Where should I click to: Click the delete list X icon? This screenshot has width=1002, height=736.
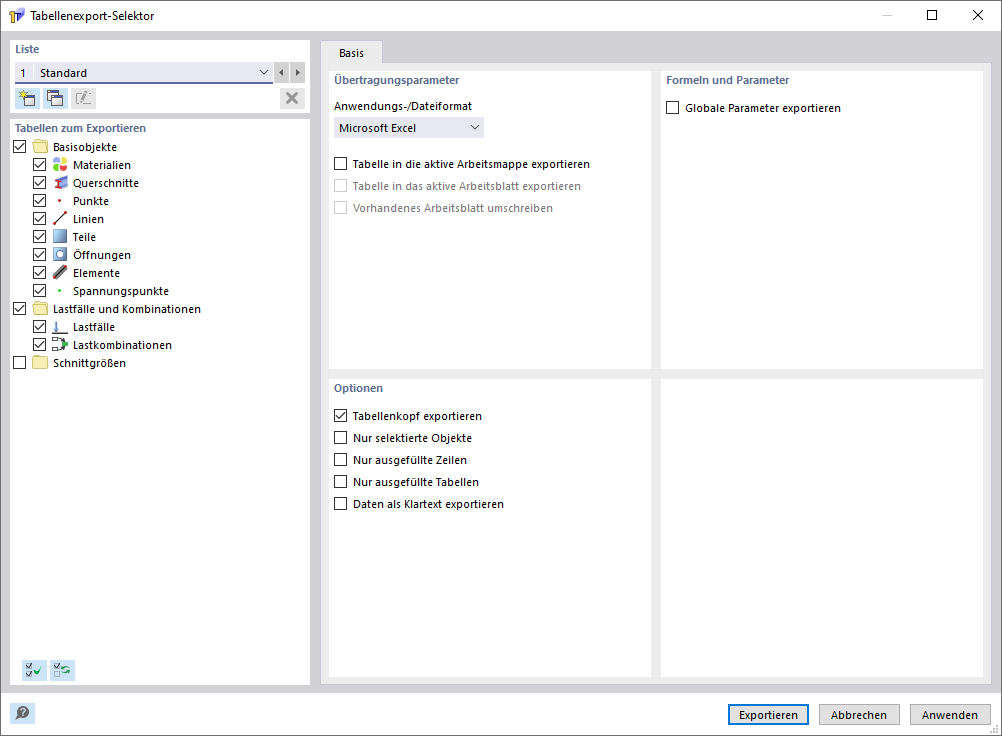click(x=292, y=98)
